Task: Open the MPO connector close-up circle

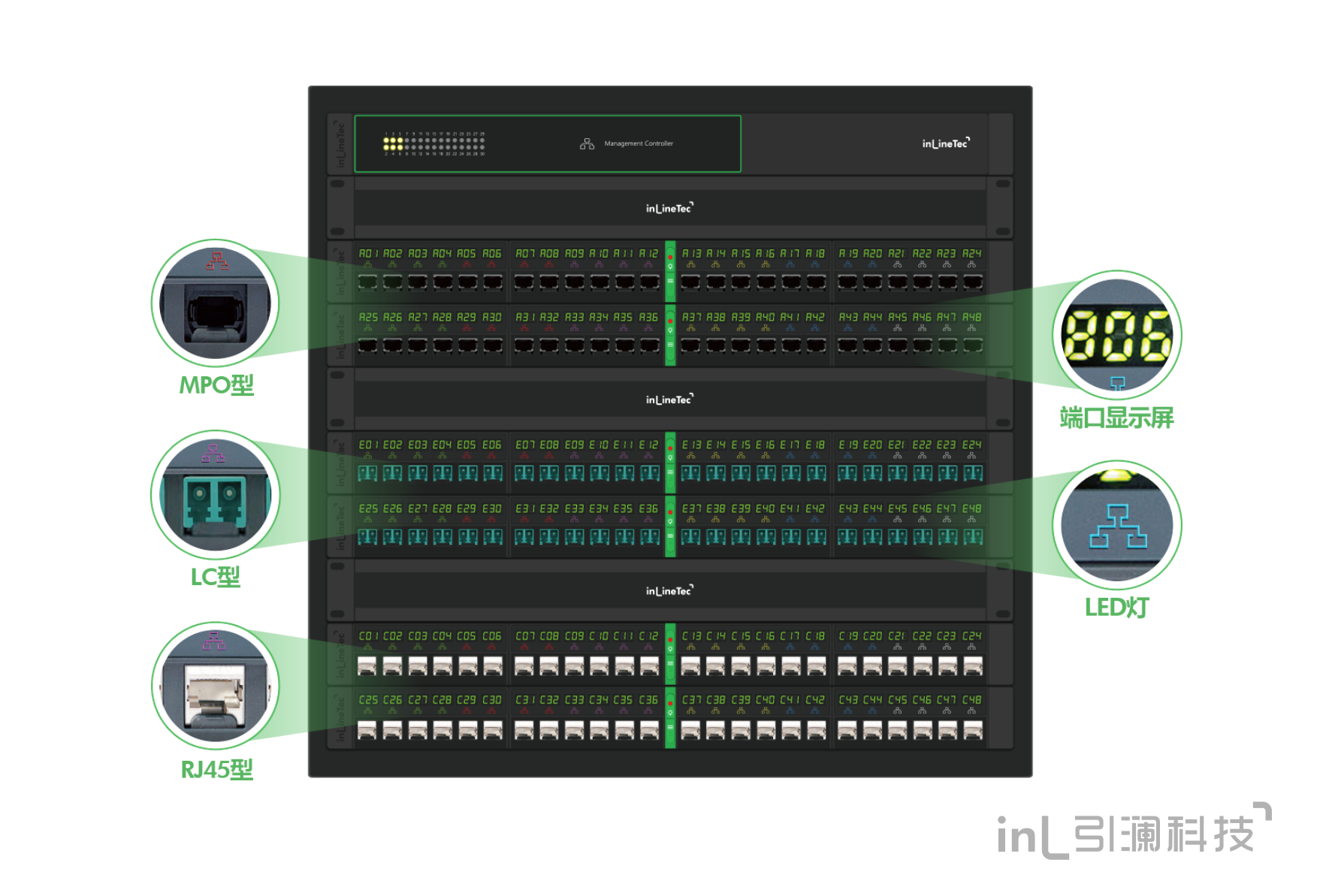Action: click(x=215, y=303)
